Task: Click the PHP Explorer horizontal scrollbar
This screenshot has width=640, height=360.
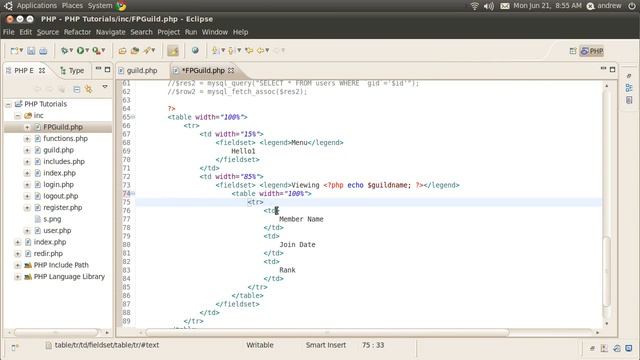Action: [x=56, y=333]
